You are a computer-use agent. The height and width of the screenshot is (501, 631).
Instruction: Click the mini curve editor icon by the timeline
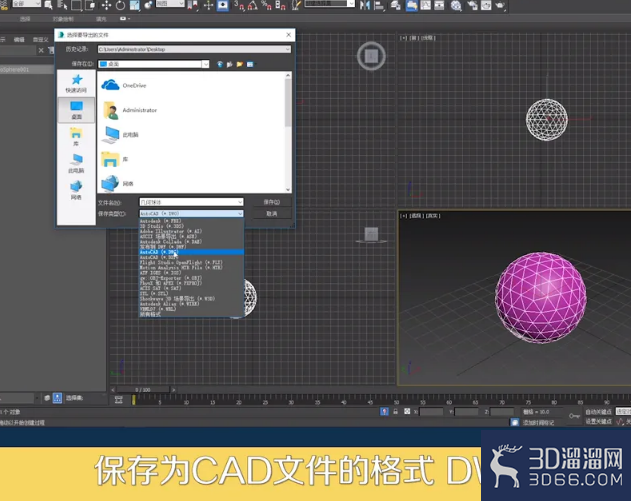click(118, 400)
